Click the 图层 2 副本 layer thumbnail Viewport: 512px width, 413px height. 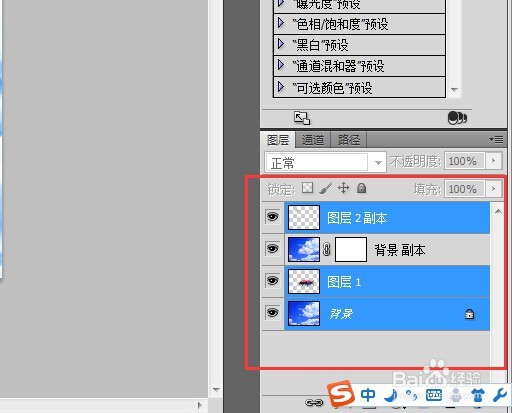pos(304,217)
